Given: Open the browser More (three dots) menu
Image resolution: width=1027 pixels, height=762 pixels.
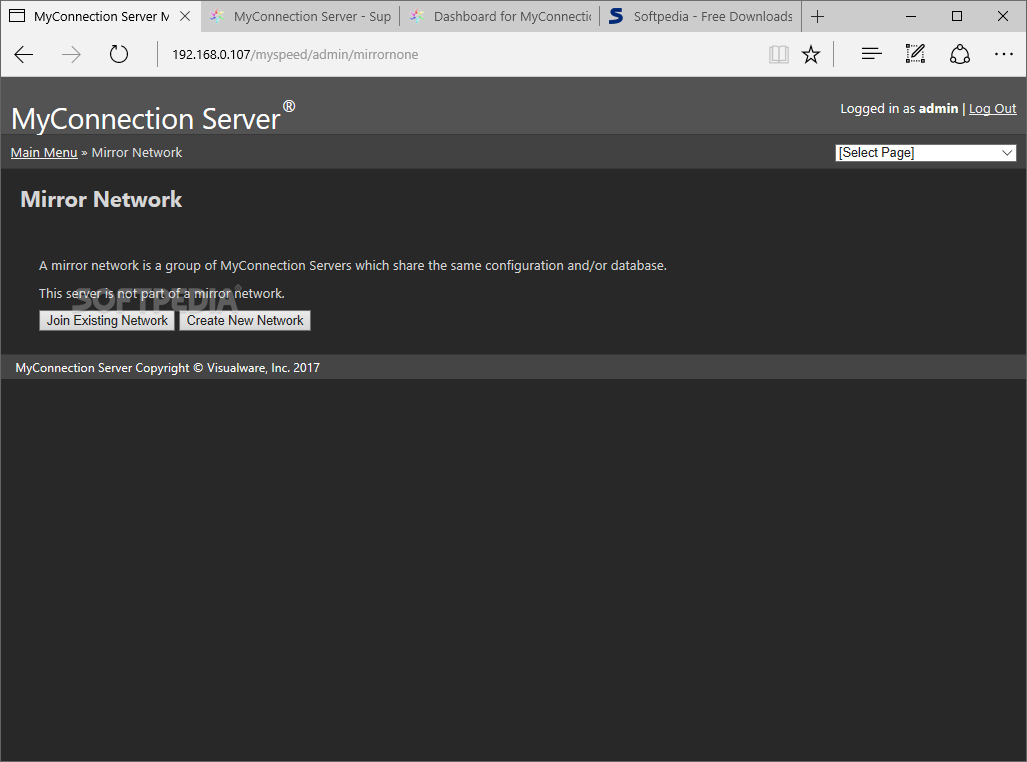Looking at the screenshot, I should 1003,54.
